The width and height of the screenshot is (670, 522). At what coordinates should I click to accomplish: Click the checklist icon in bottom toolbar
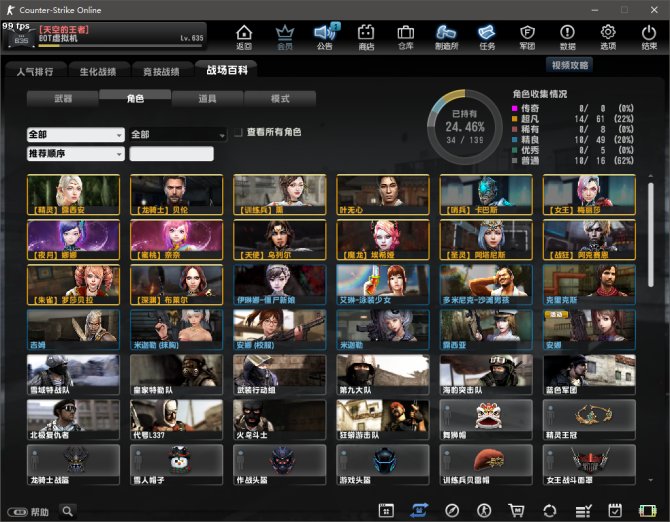click(583, 510)
